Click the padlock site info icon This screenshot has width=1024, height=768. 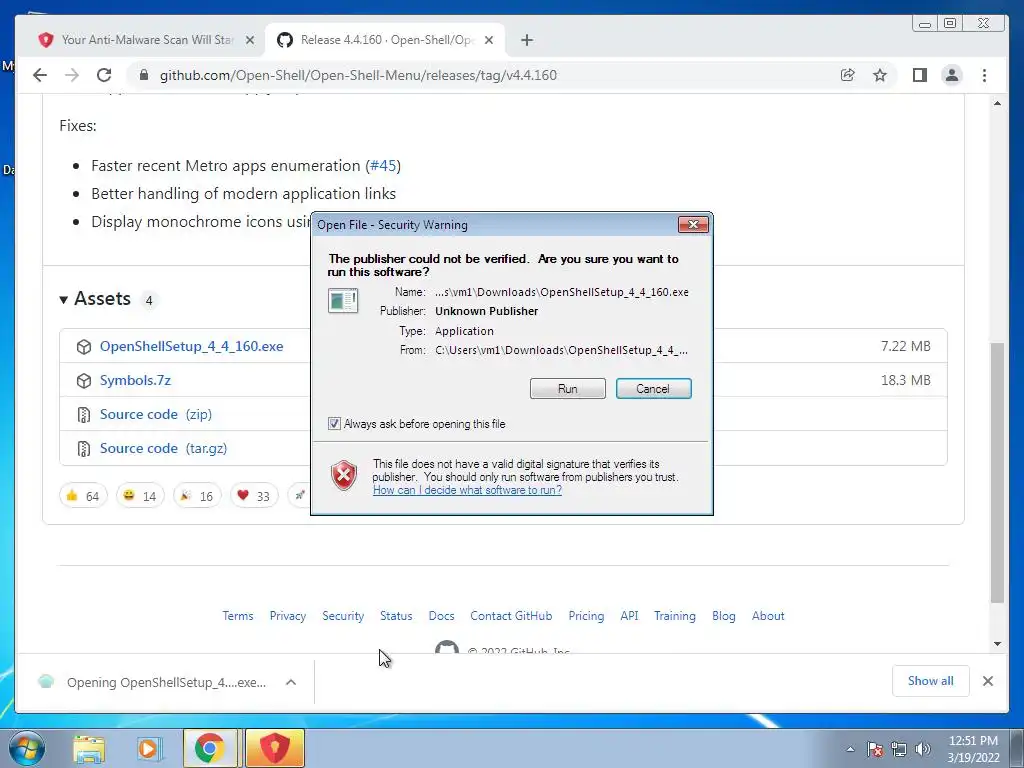click(x=144, y=75)
